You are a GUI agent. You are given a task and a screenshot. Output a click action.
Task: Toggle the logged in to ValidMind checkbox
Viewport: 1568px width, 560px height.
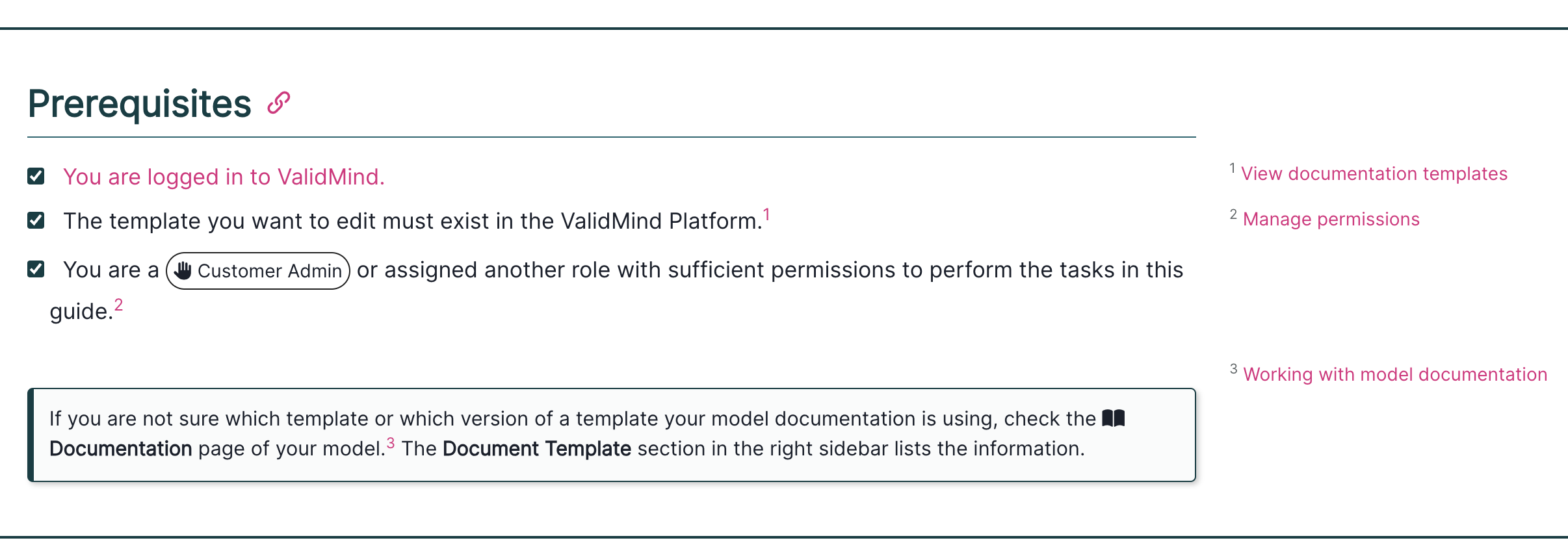click(36, 176)
